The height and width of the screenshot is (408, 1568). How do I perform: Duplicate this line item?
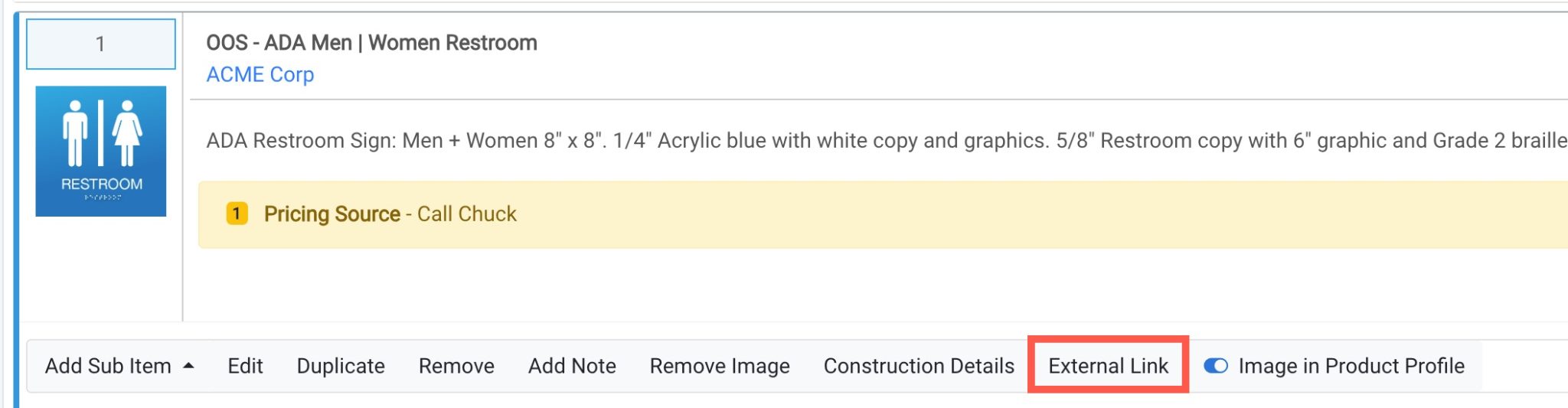[x=341, y=366]
